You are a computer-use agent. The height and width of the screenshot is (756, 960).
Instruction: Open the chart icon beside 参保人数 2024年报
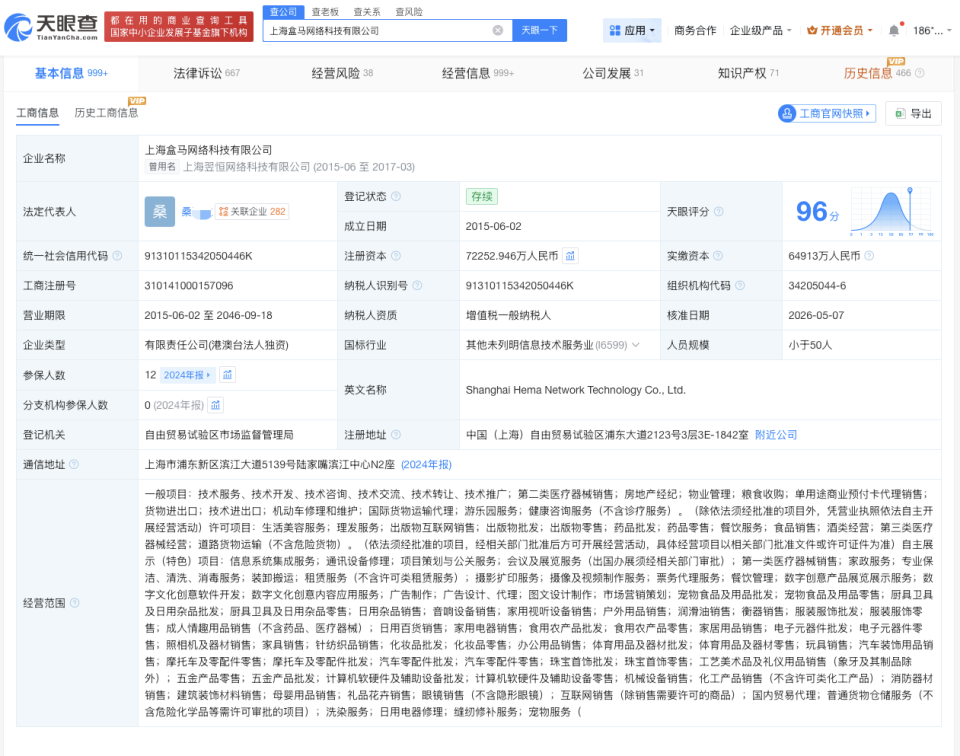(228, 375)
